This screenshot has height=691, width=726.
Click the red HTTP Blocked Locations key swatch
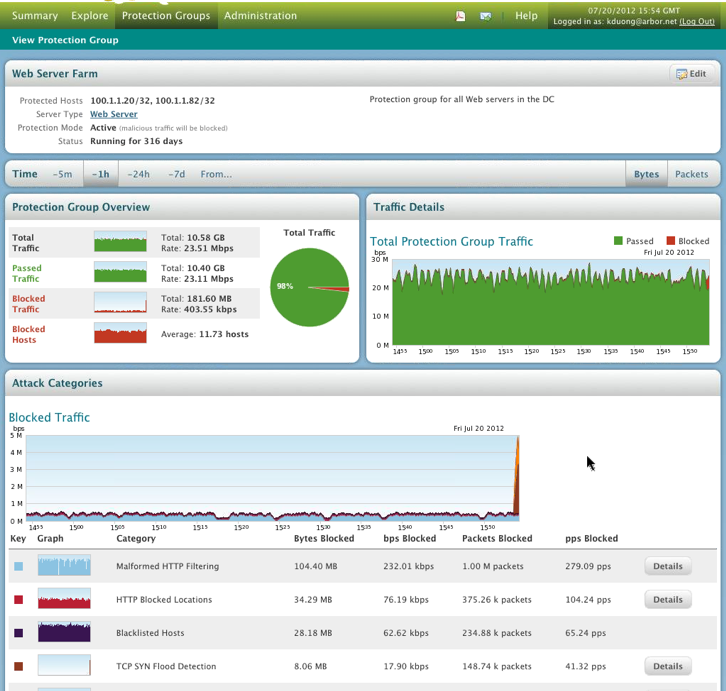click(x=18, y=600)
